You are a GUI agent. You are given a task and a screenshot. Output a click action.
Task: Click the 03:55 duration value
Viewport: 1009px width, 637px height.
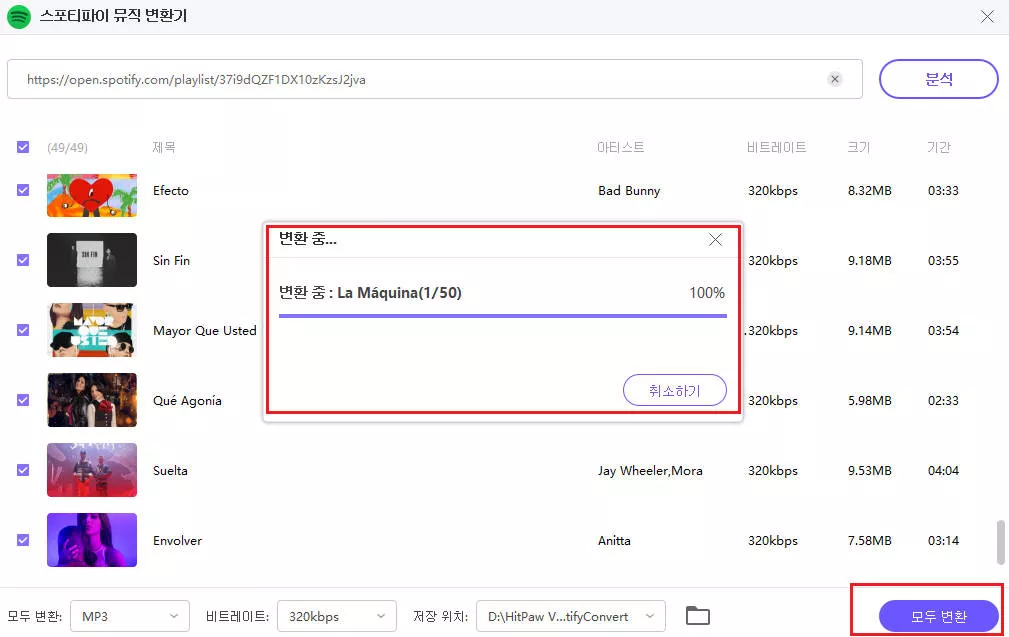(x=943, y=260)
